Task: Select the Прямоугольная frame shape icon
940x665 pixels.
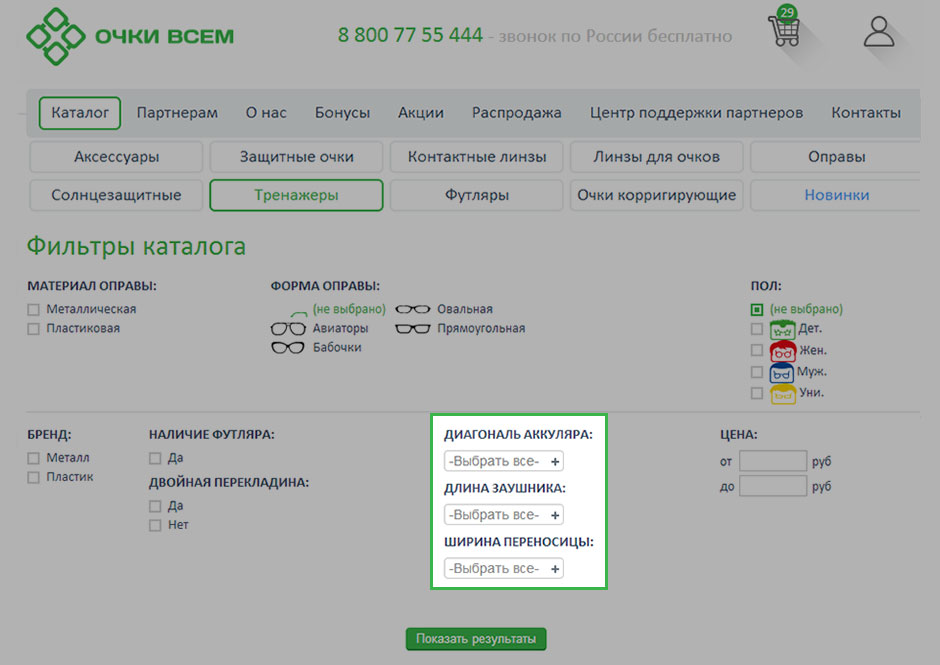Action: 413,329
